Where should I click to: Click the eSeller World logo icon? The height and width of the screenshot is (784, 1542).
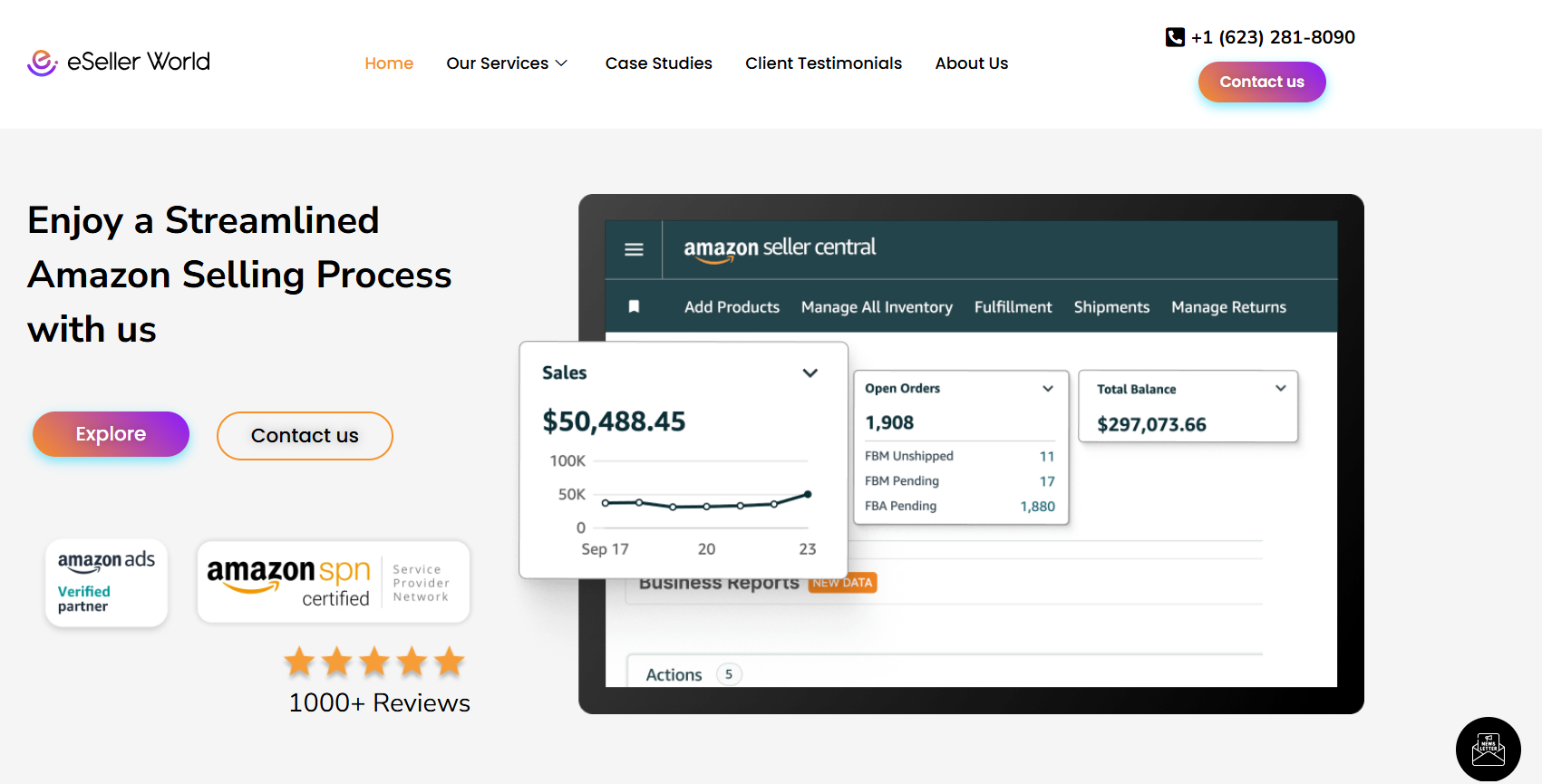[x=43, y=63]
